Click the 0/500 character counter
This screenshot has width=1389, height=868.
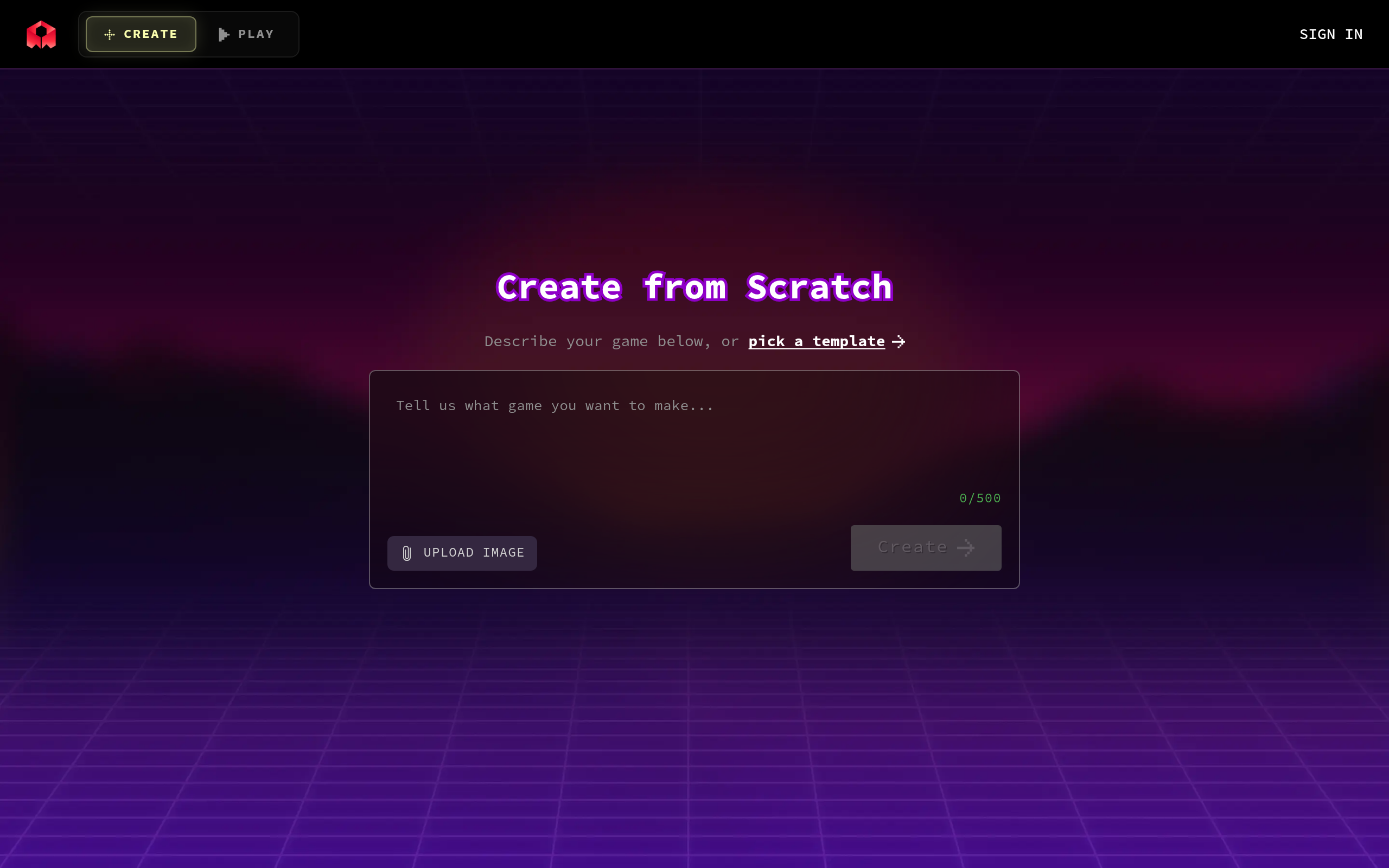click(980, 499)
